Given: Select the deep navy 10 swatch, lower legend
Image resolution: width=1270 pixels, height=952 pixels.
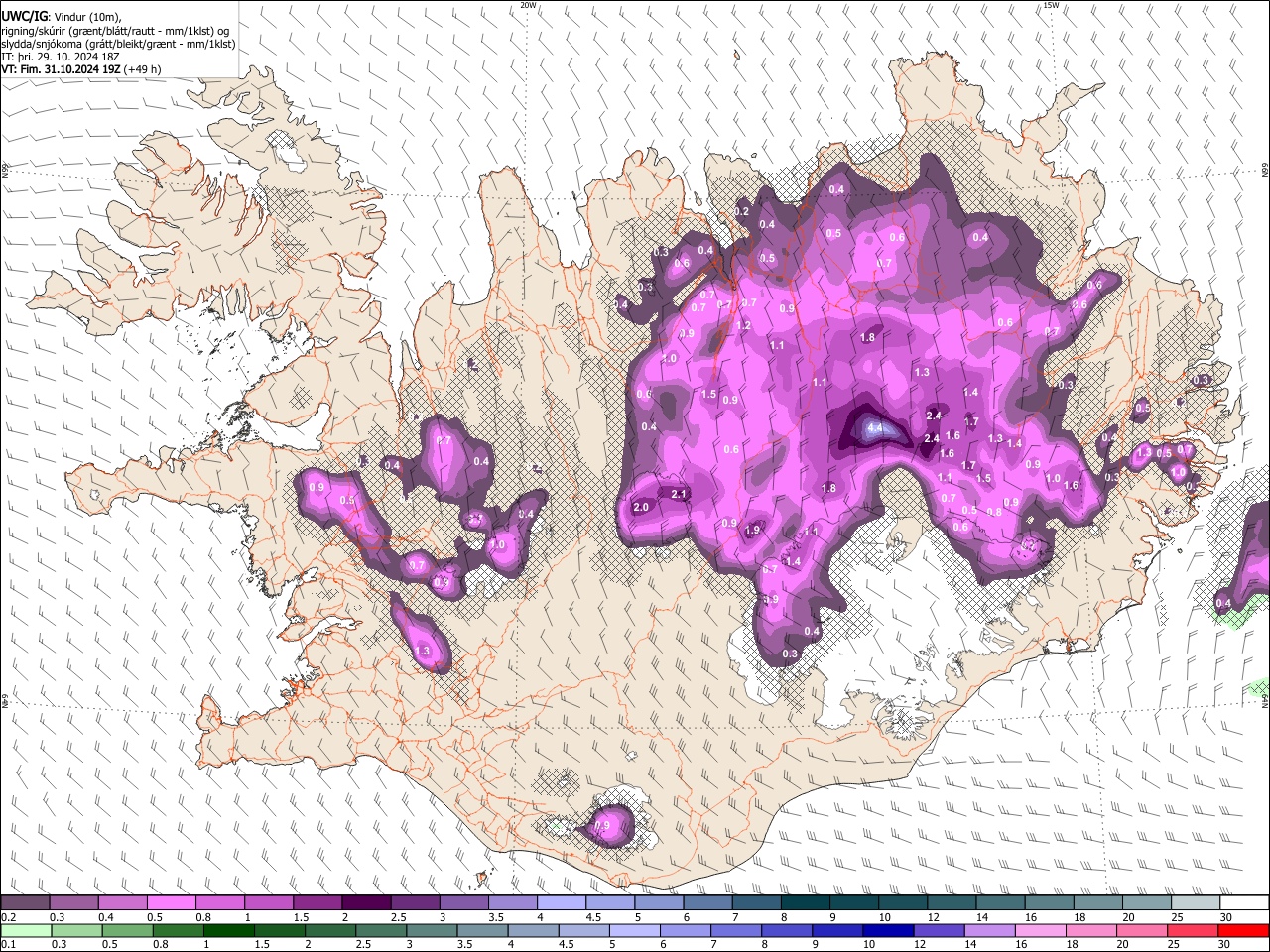Looking at the screenshot, I should tap(888, 930).
